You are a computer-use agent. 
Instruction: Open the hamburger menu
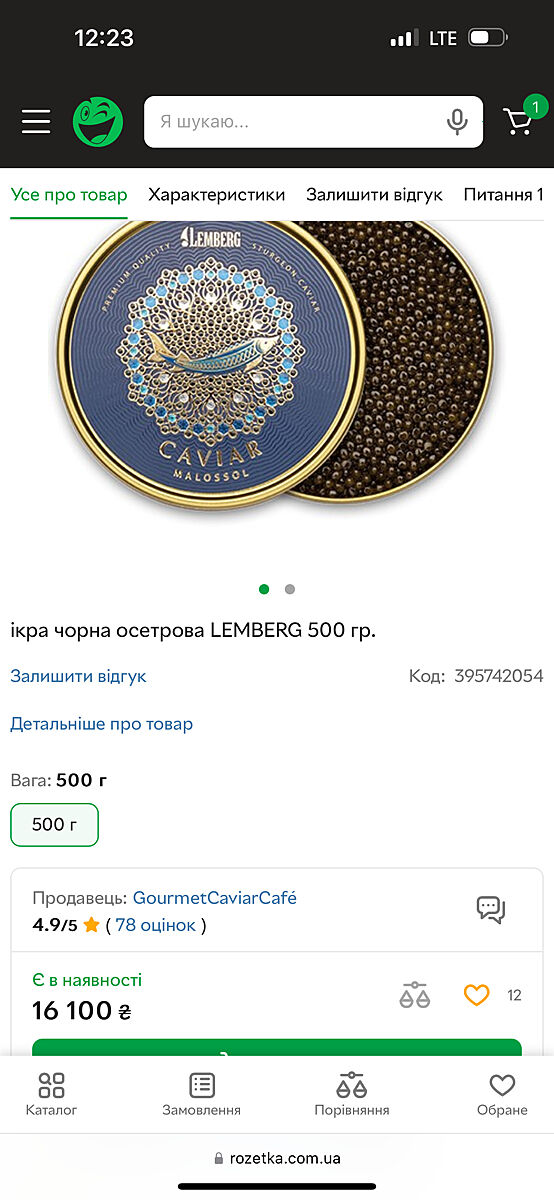point(36,122)
